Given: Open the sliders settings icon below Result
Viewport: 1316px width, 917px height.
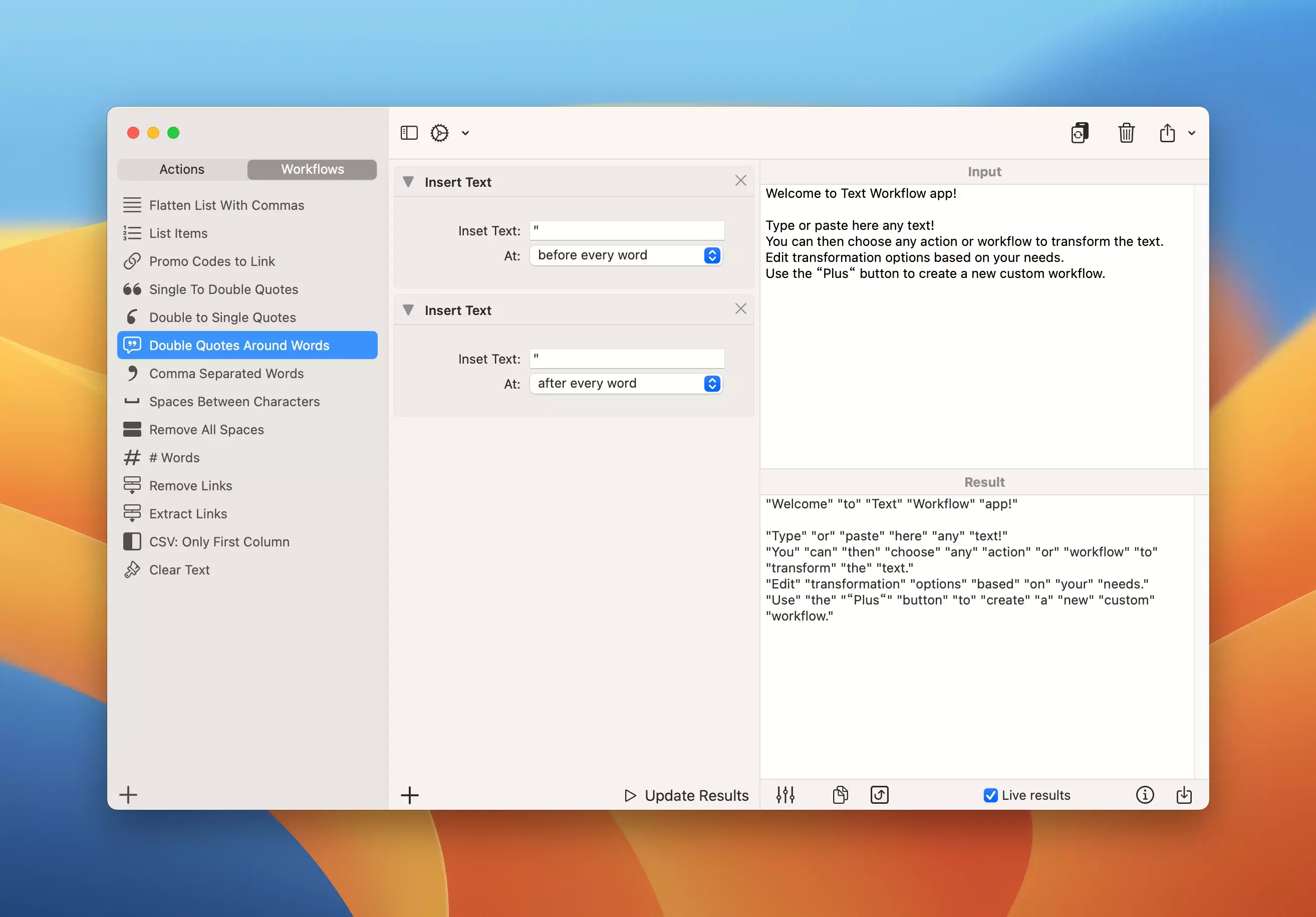Looking at the screenshot, I should [x=785, y=795].
